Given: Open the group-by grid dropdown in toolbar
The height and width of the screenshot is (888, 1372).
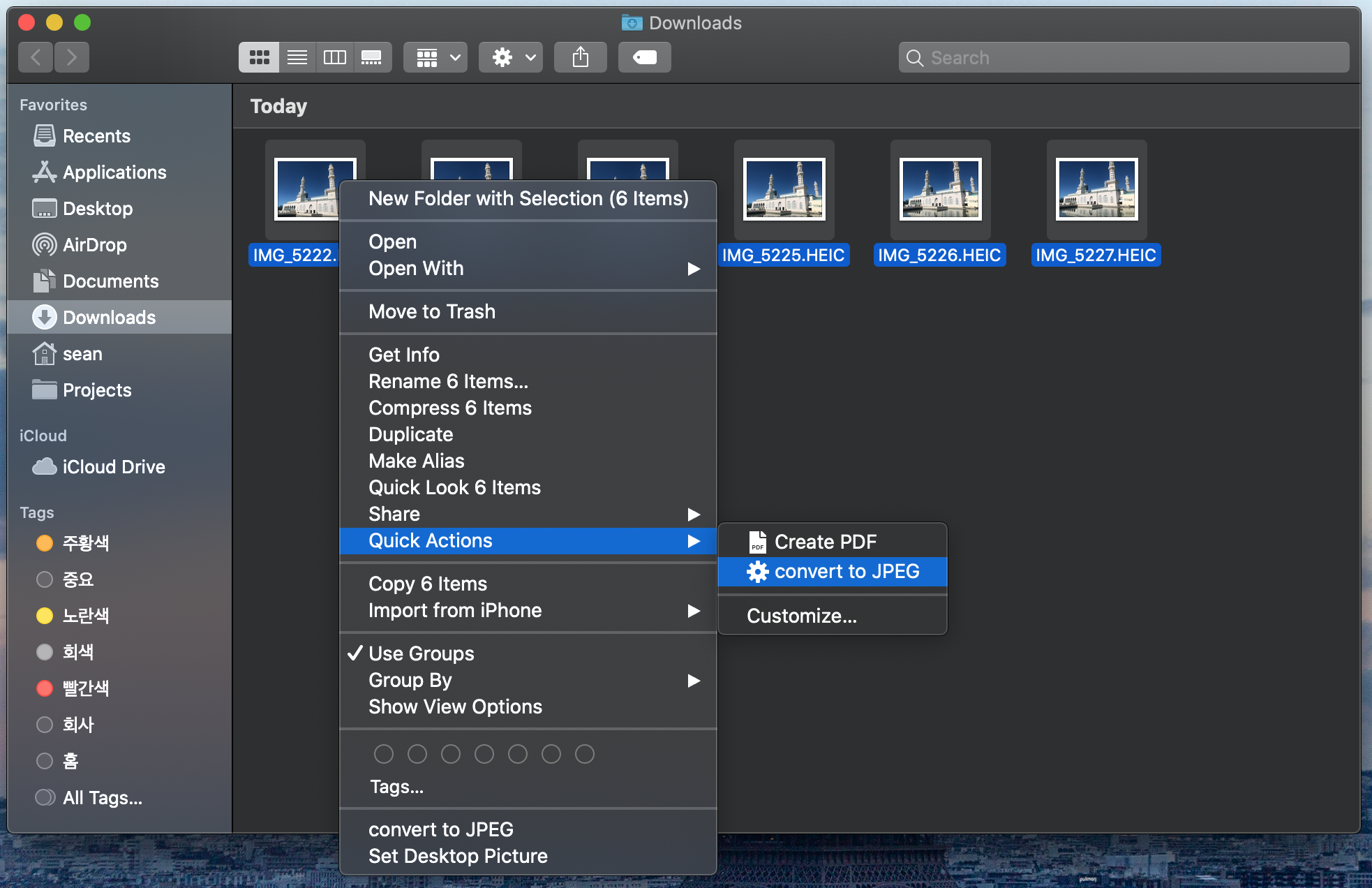Looking at the screenshot, I should click(436, 57).
